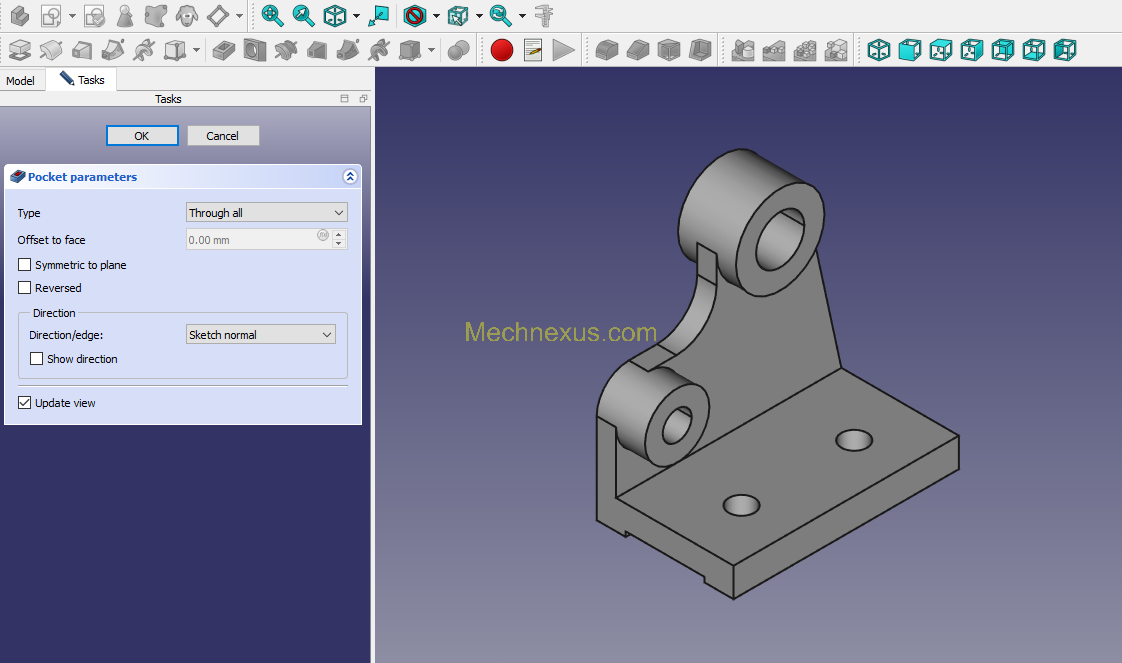Switch to the Tasks tab

coord(82,79)
